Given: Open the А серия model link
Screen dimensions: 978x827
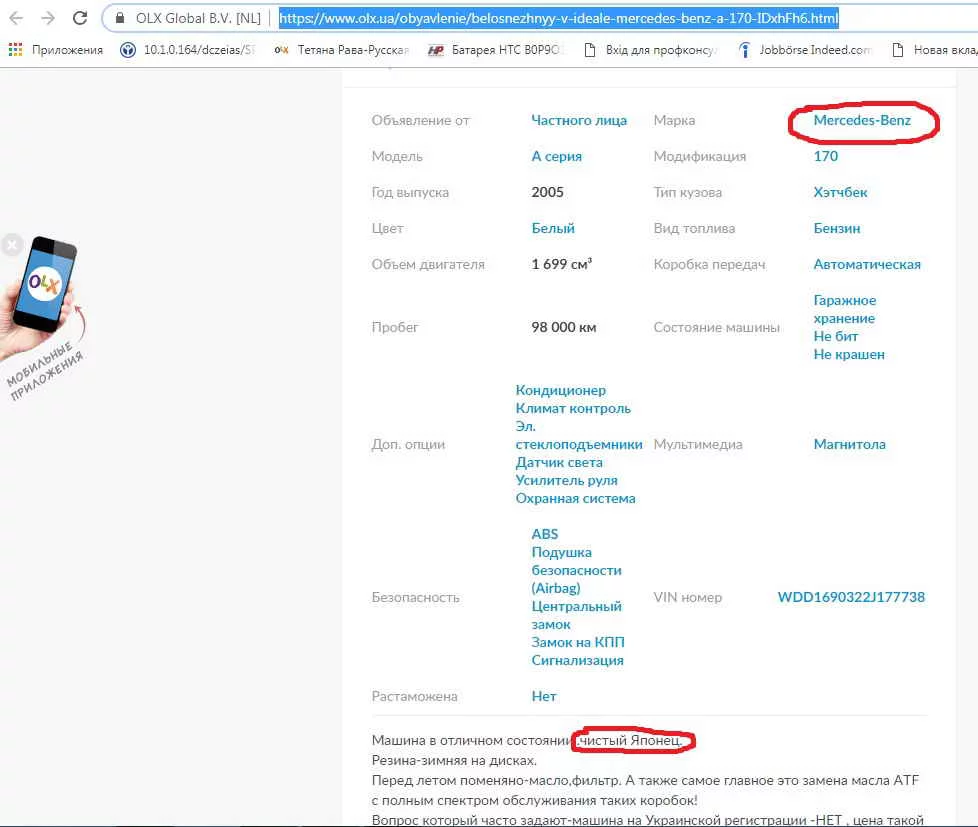Looking at the screenshot, I should click(556, 157).
